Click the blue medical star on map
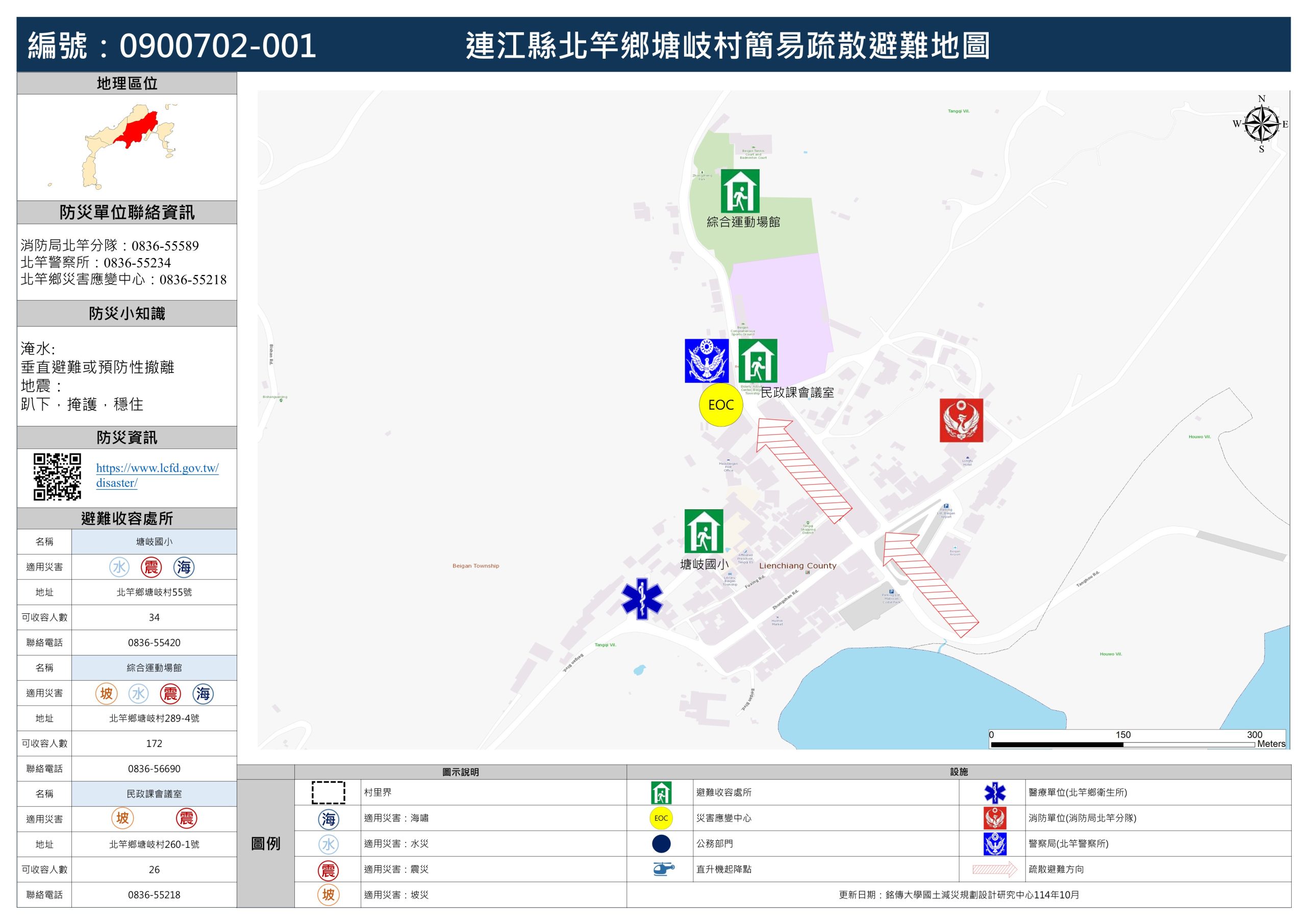 (642, 598)
